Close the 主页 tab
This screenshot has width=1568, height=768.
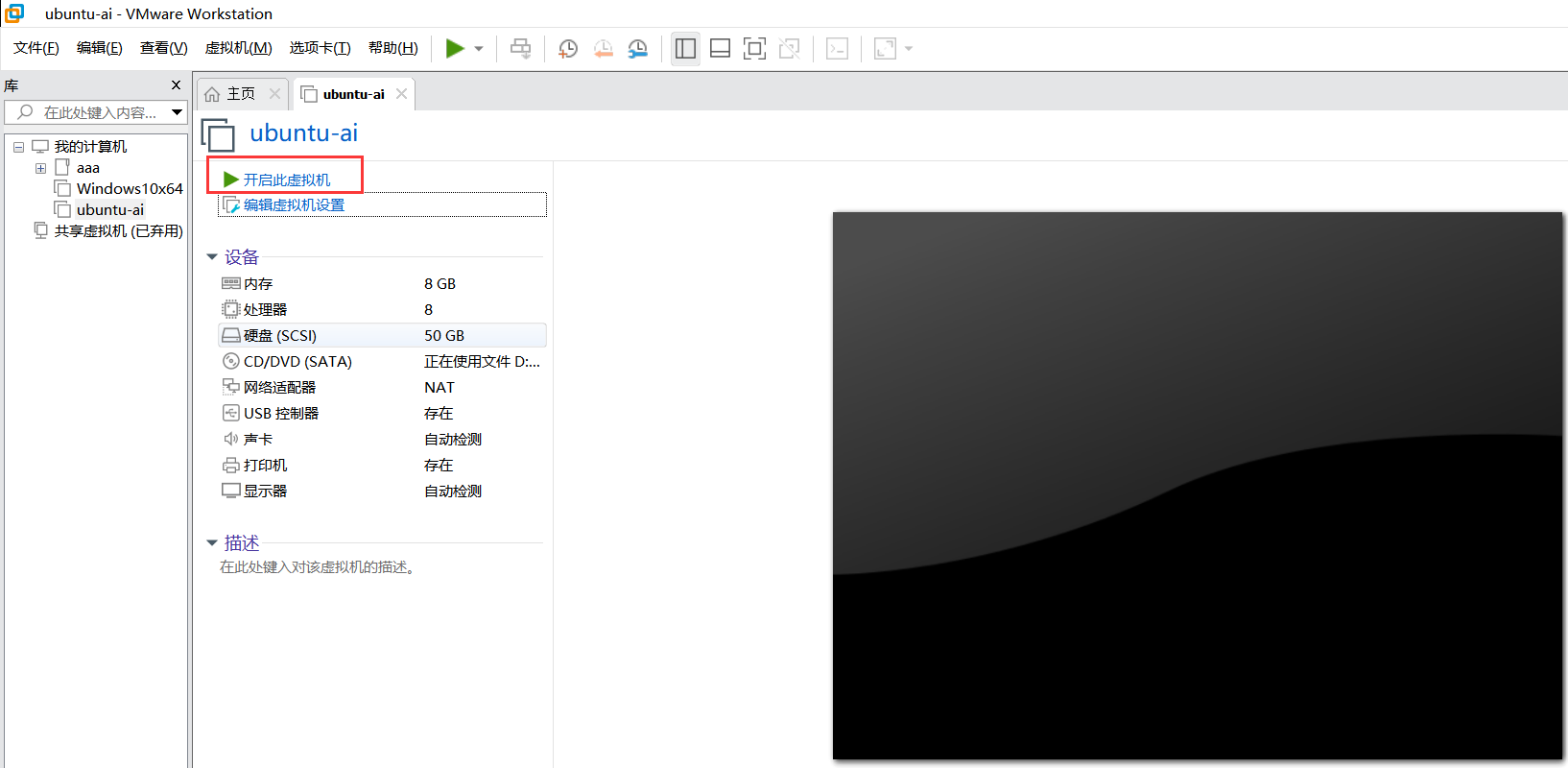coord(274,93)
